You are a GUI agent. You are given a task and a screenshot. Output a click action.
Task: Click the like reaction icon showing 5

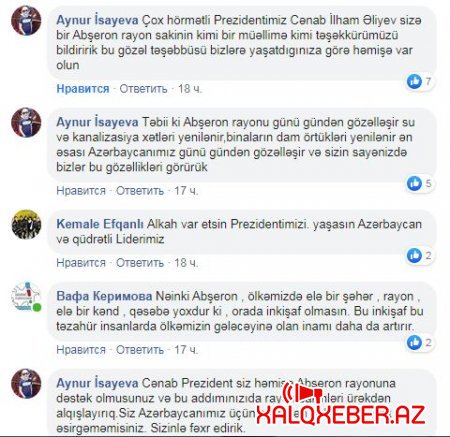pyautogui.click(x=414, y=183)
